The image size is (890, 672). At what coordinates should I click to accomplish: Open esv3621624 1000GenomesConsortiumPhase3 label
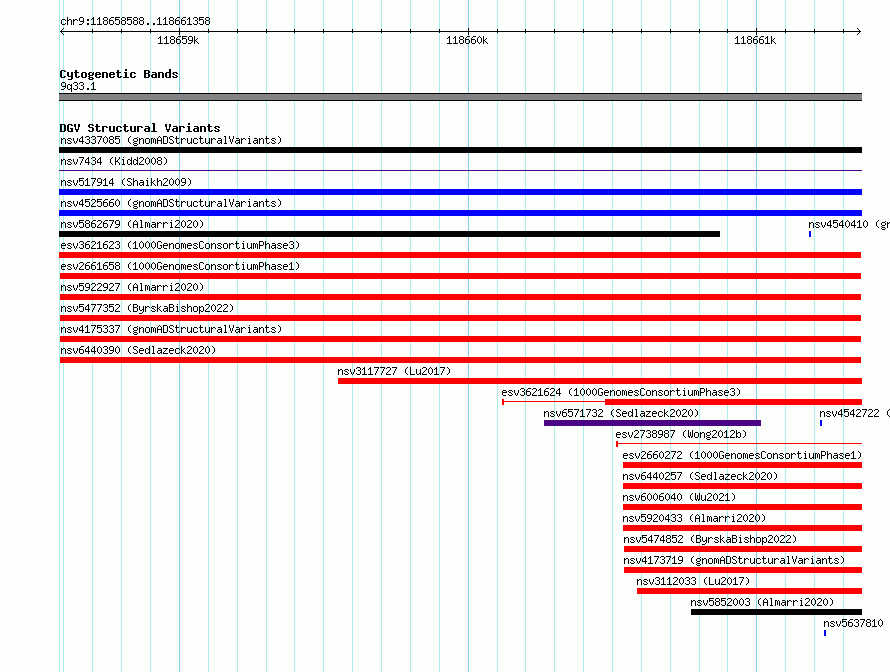[621, 392]
